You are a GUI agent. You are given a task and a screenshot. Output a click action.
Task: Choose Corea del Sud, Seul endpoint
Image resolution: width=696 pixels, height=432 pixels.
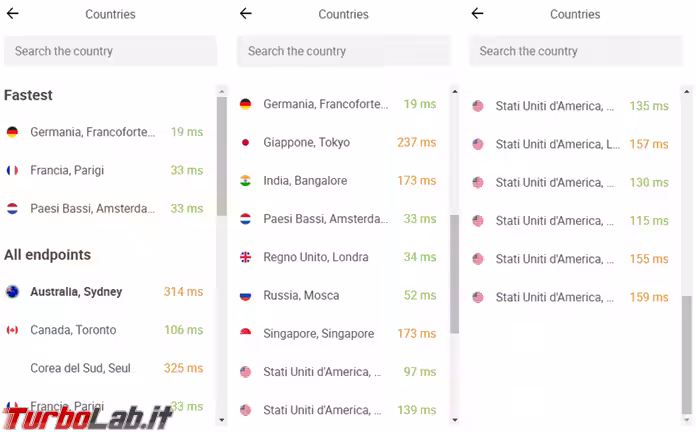point(80,368)
